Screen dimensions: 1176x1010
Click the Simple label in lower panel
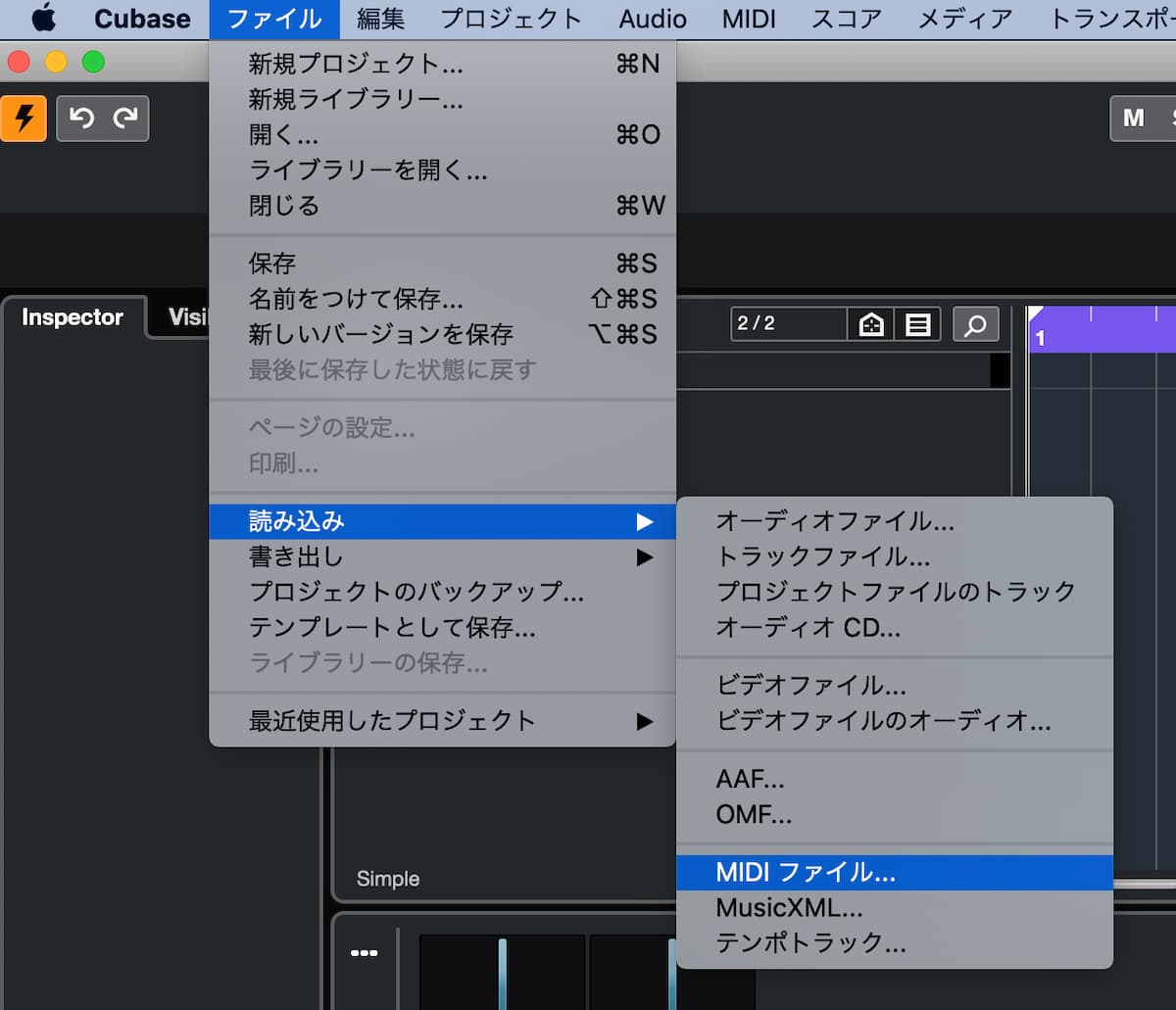click(388, 879)
